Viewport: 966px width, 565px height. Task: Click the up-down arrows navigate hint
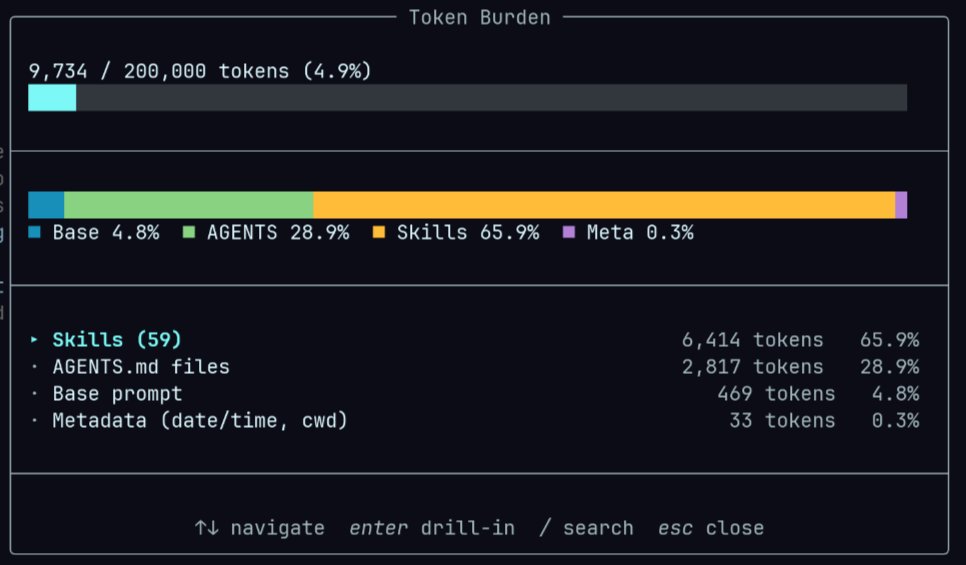[259, 528]
